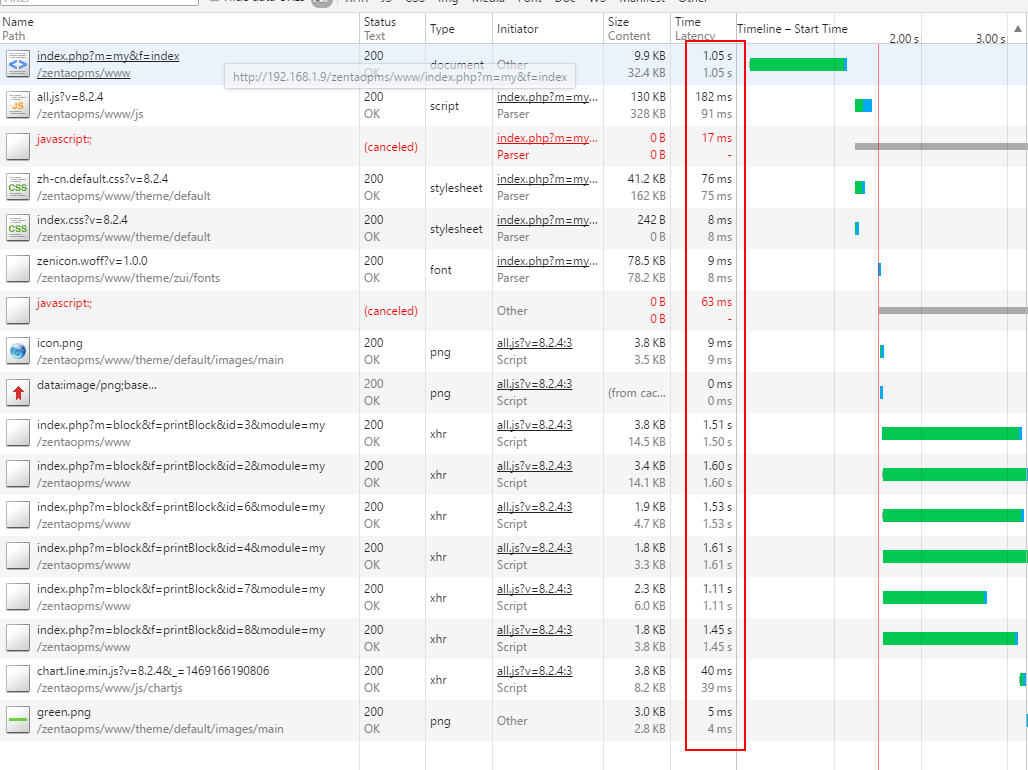Click the file icon beside chart.line.min.js
This screenshot has height=770, width=1028.
click(18, 679)
